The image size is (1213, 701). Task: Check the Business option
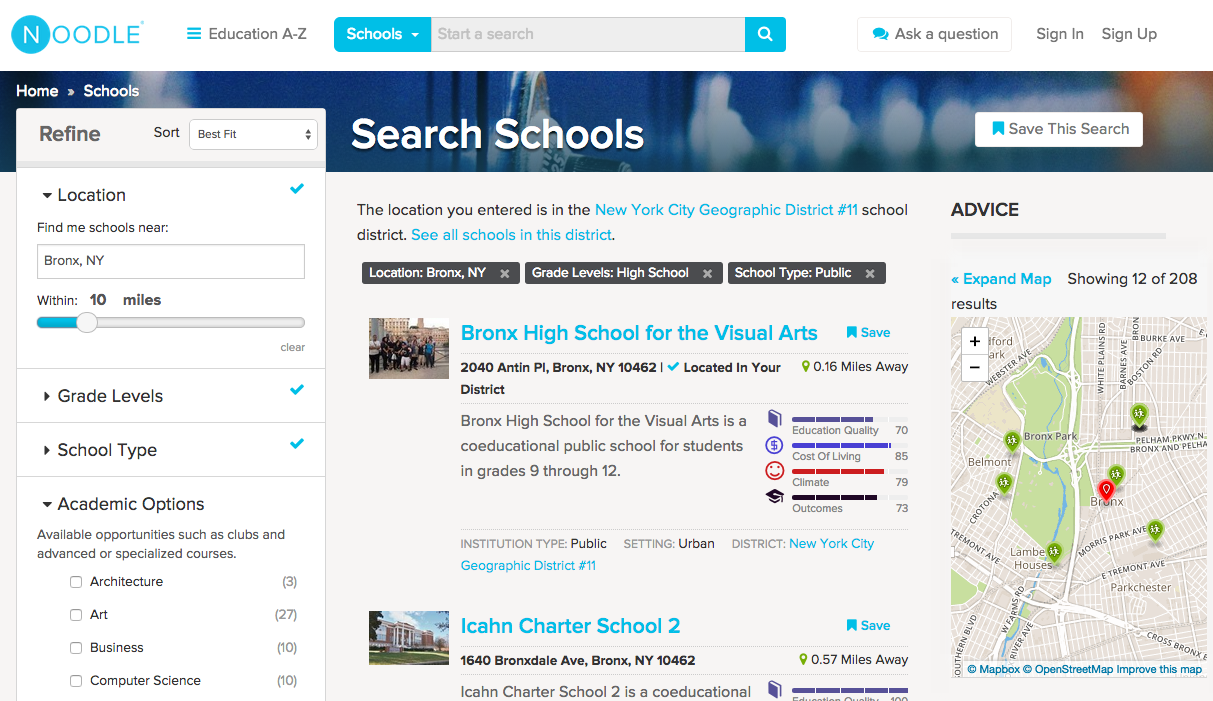pyautogui.click(x=76, y=648)
